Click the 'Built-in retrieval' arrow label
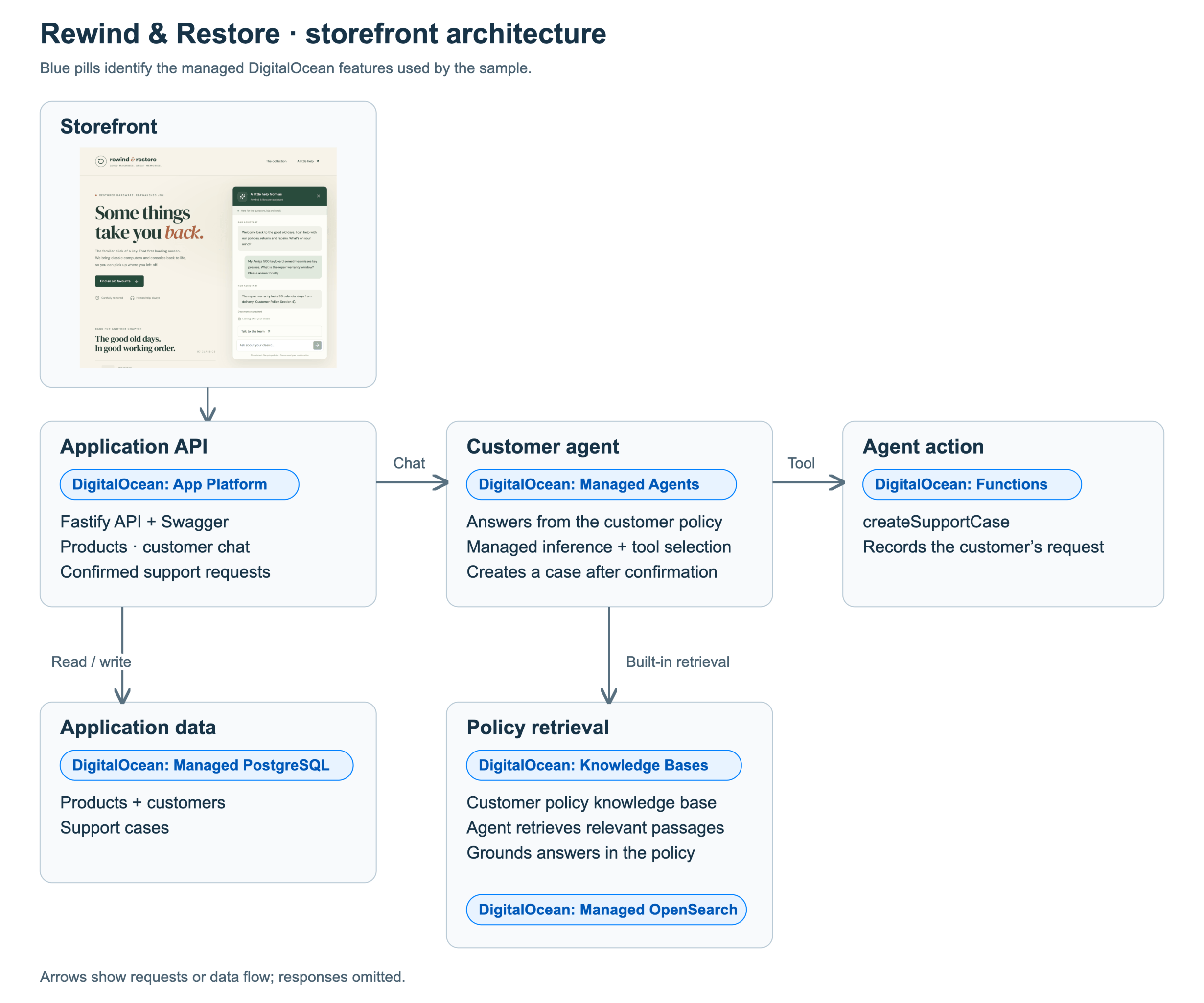Image resolution: width=1204 pixels, height=1003 pixels. pos(677,662)
